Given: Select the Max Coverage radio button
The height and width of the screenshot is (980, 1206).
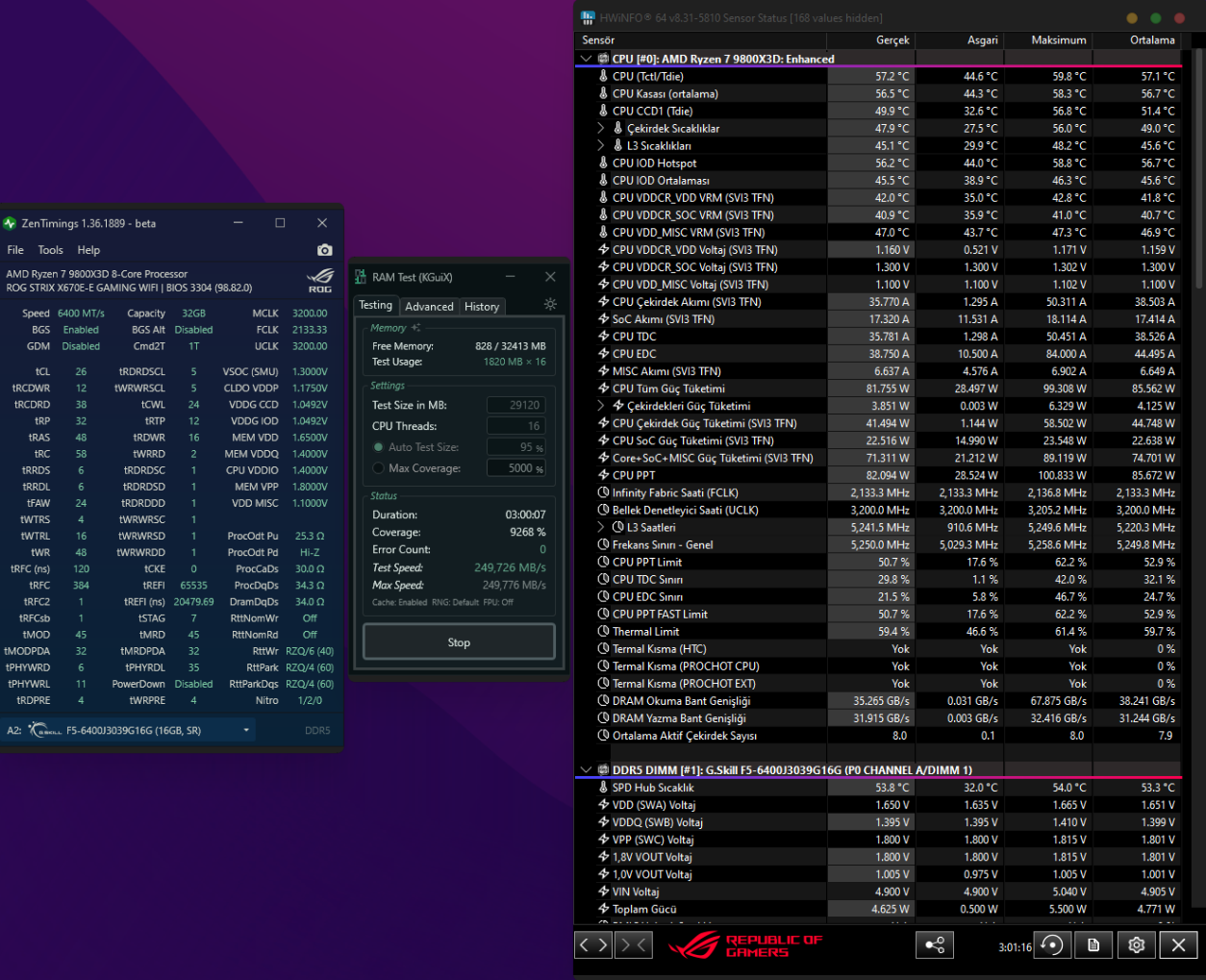Looking at the screenshot, I should [x=379, y=468].
